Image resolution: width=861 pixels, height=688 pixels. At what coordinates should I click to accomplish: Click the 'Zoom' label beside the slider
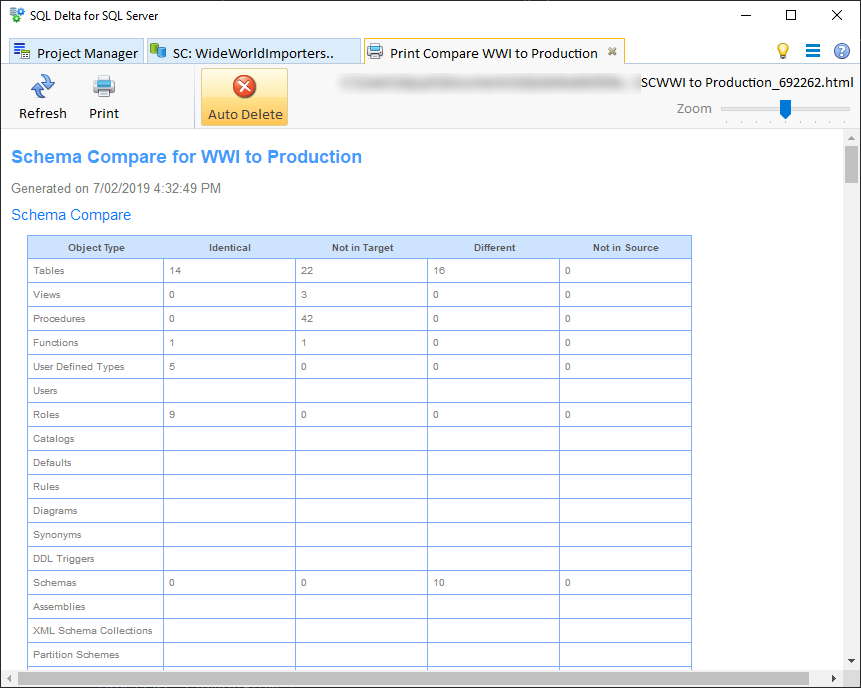694,109
